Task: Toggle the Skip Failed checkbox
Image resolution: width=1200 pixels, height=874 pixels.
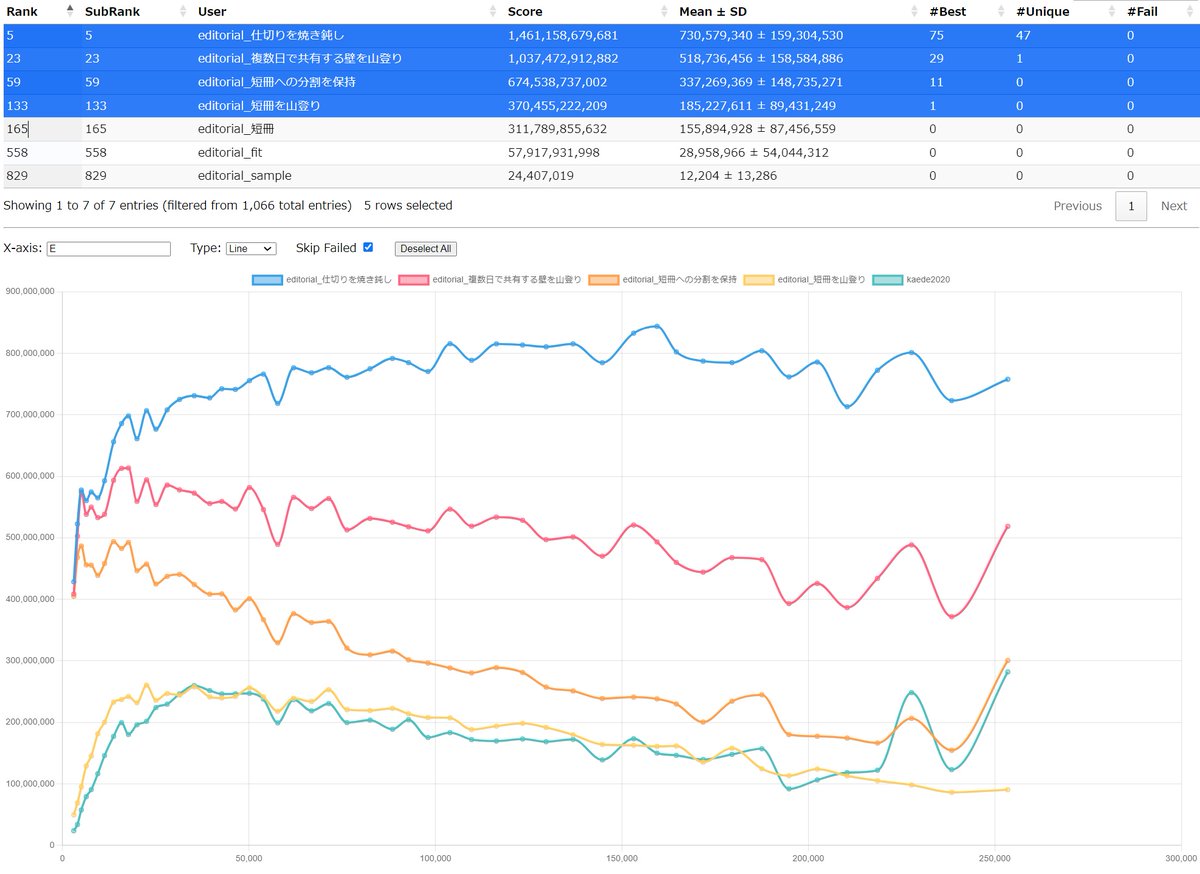Action: (x=368, y=247)
